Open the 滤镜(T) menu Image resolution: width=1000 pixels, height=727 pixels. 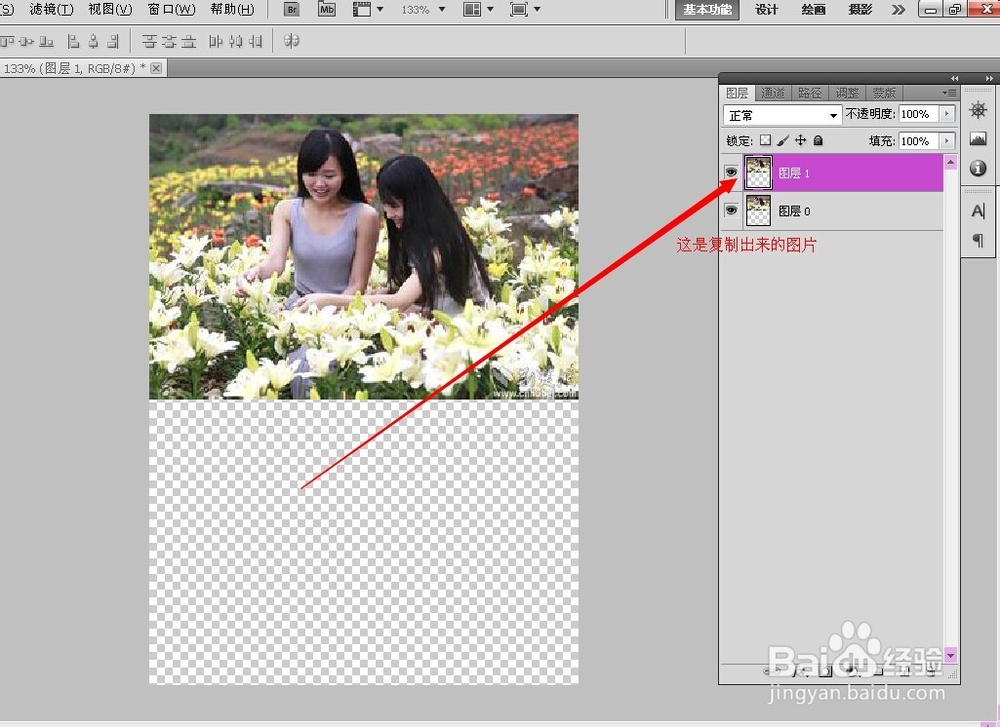click(52, 10)
